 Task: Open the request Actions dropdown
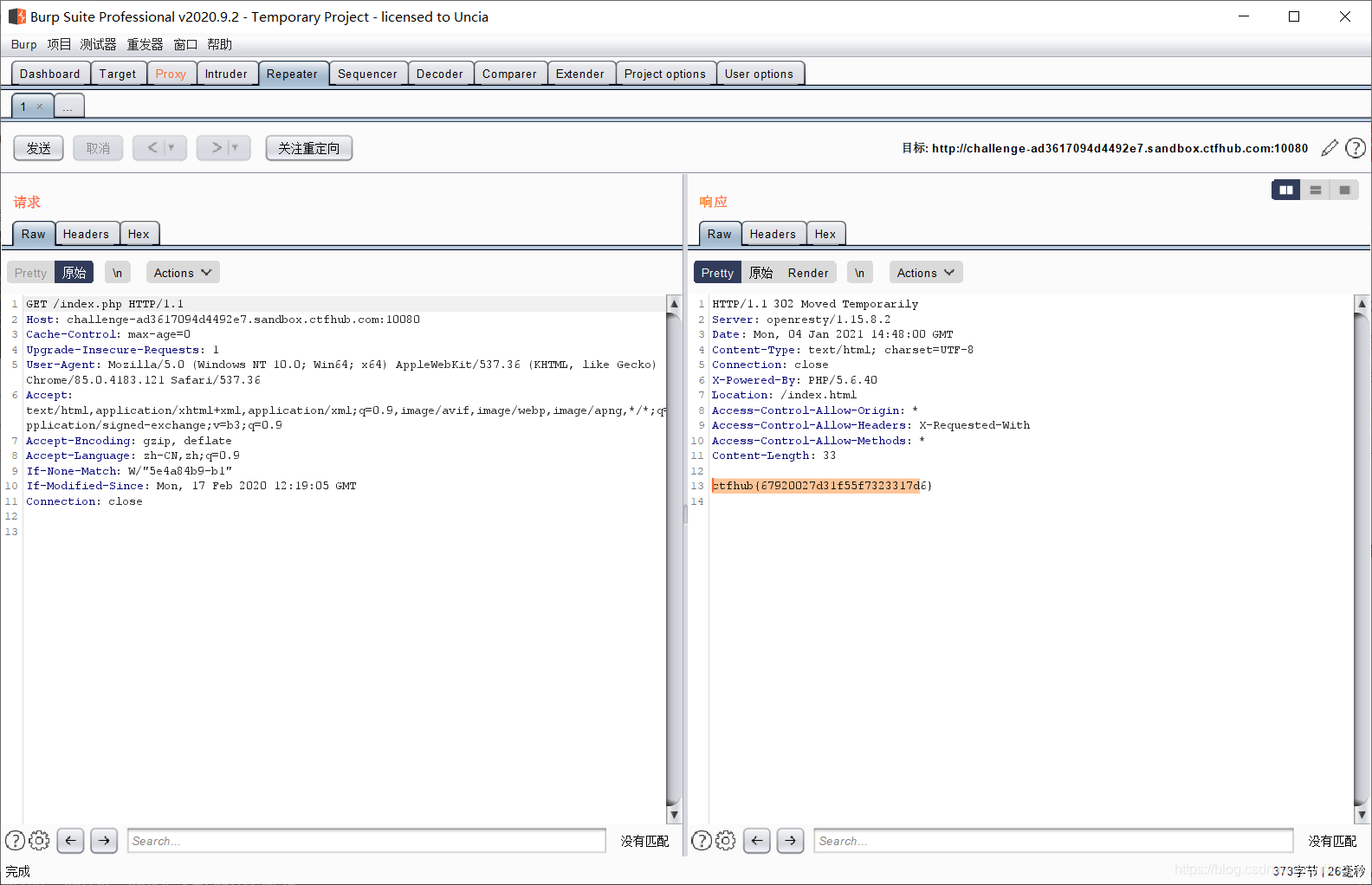point(183,273)
